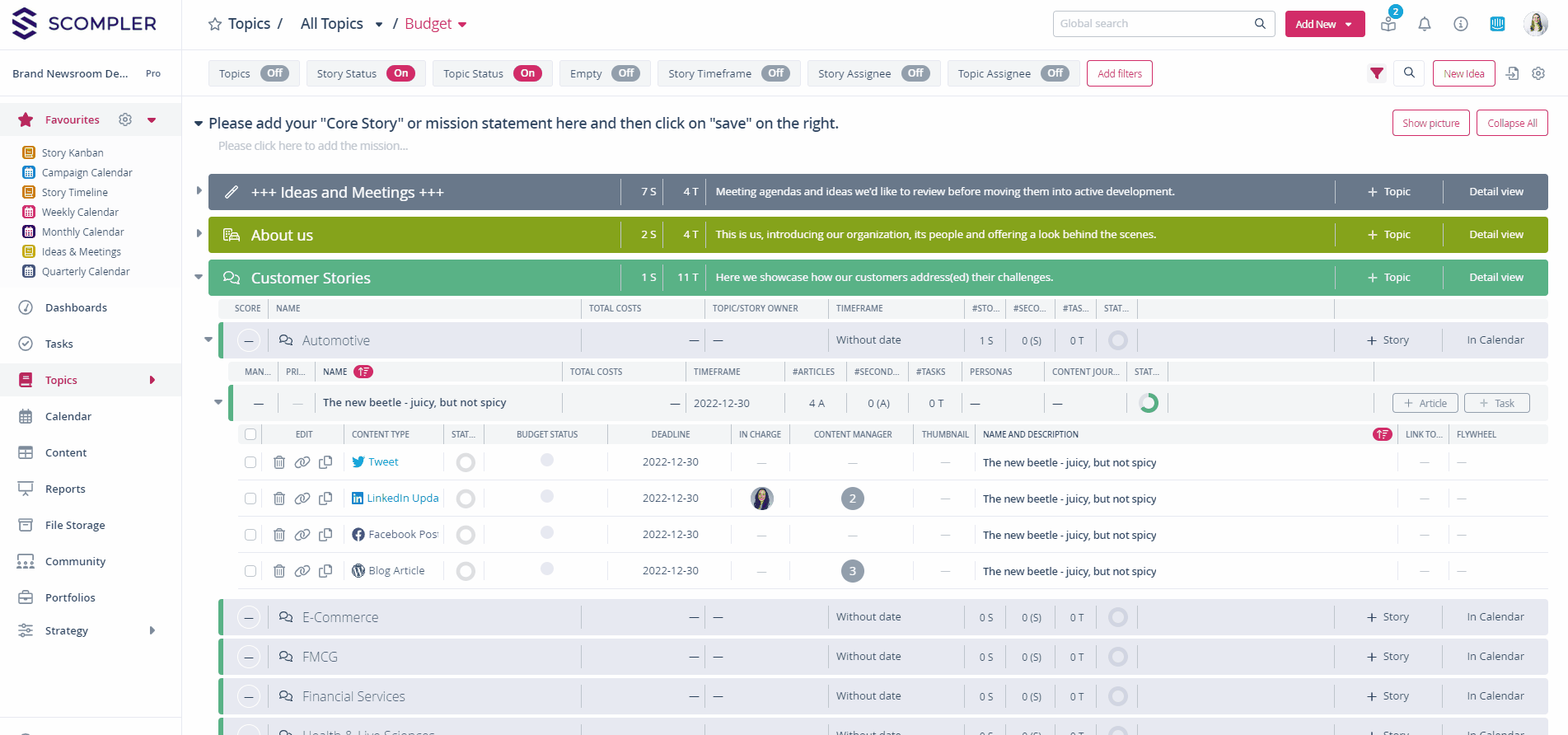
Task: Expand the About us category row
Action: click(x=199, y=234)
